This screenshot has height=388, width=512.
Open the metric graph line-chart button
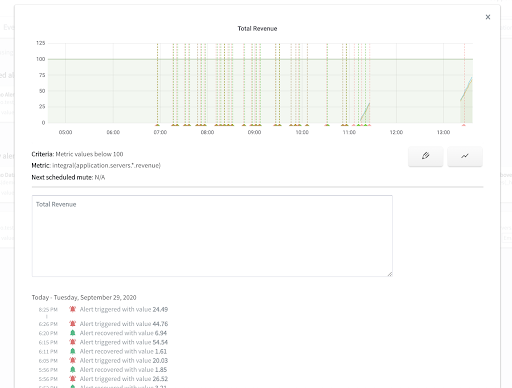(x=465, y=156)
